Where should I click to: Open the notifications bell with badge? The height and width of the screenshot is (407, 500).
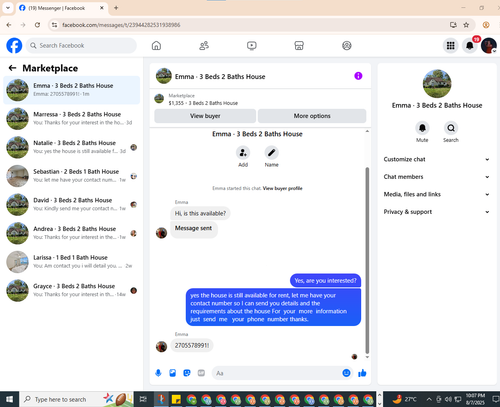[x=470, y=45]
